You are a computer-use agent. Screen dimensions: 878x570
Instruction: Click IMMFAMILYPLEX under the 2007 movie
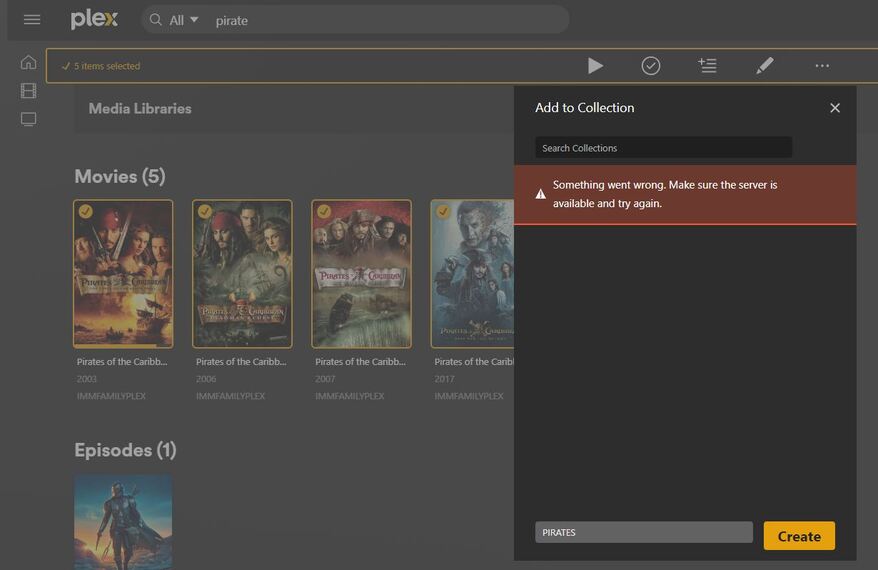(350, 396)
